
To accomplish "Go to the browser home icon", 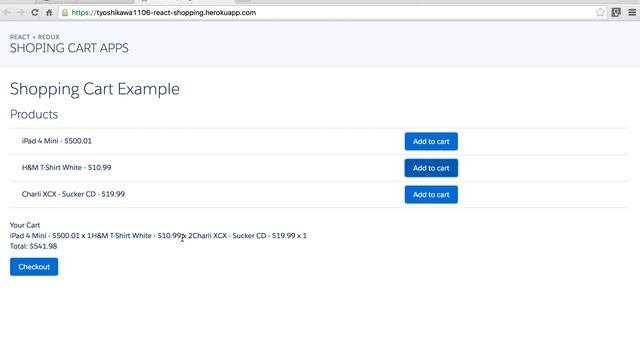I will (x=49, y=13).
